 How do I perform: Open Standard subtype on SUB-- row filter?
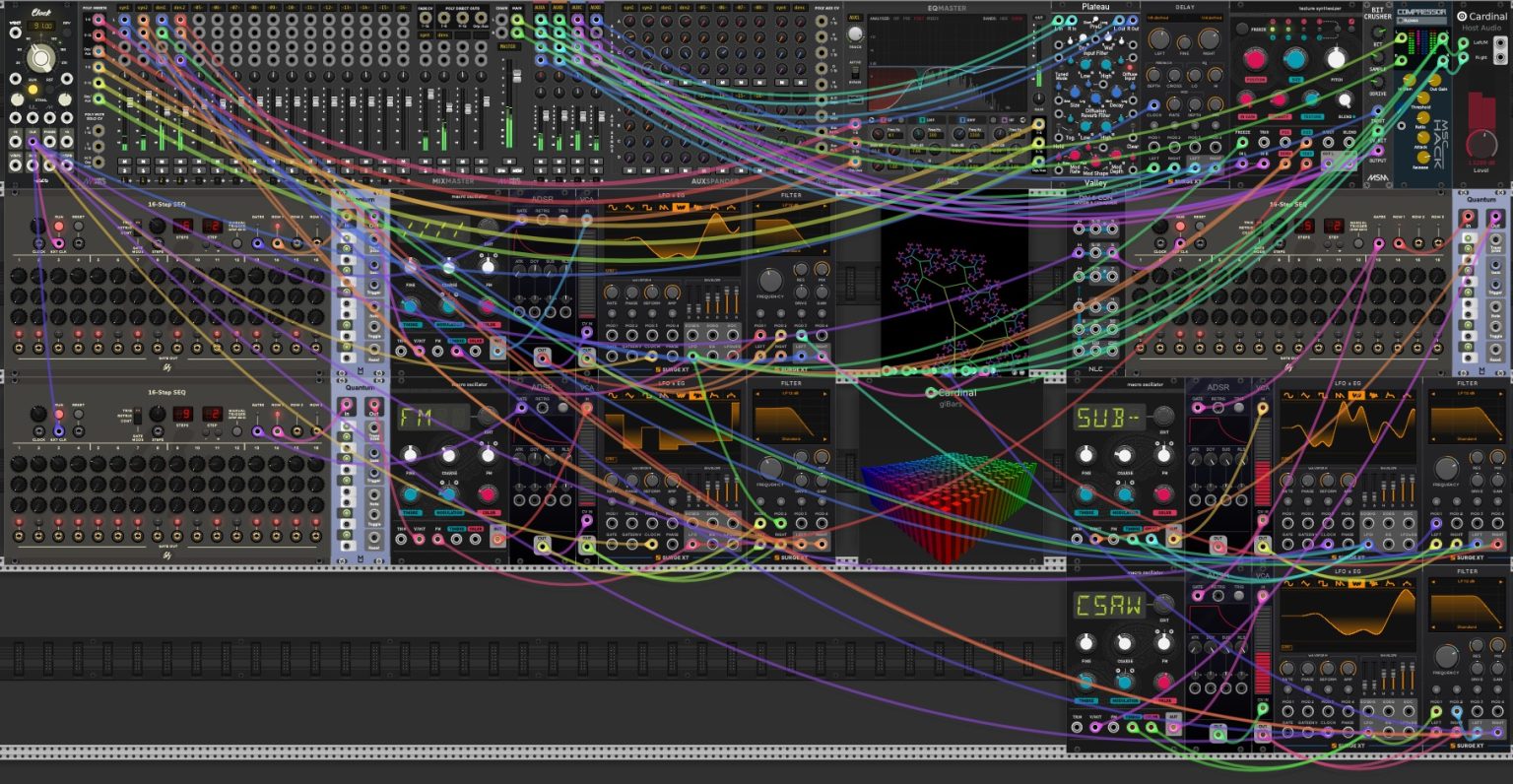point(1467,439)
